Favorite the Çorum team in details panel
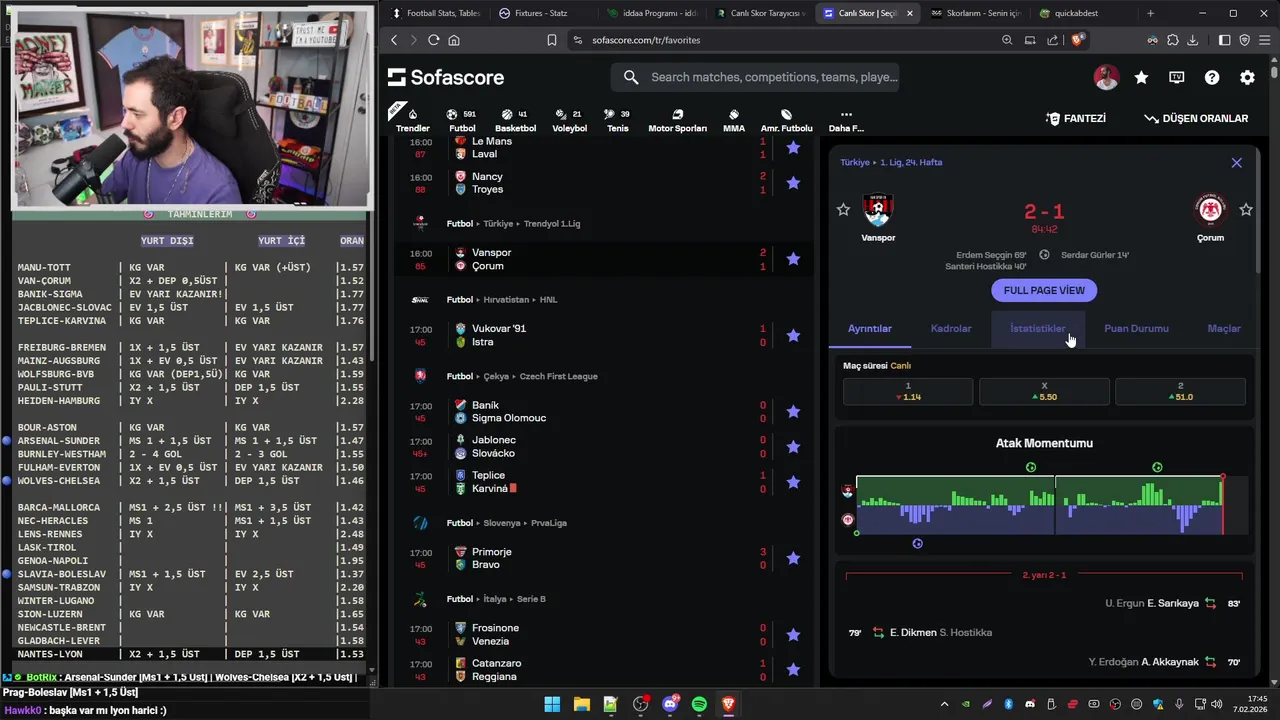The height and width of the screenshot is (720, 1280). 1245,209
